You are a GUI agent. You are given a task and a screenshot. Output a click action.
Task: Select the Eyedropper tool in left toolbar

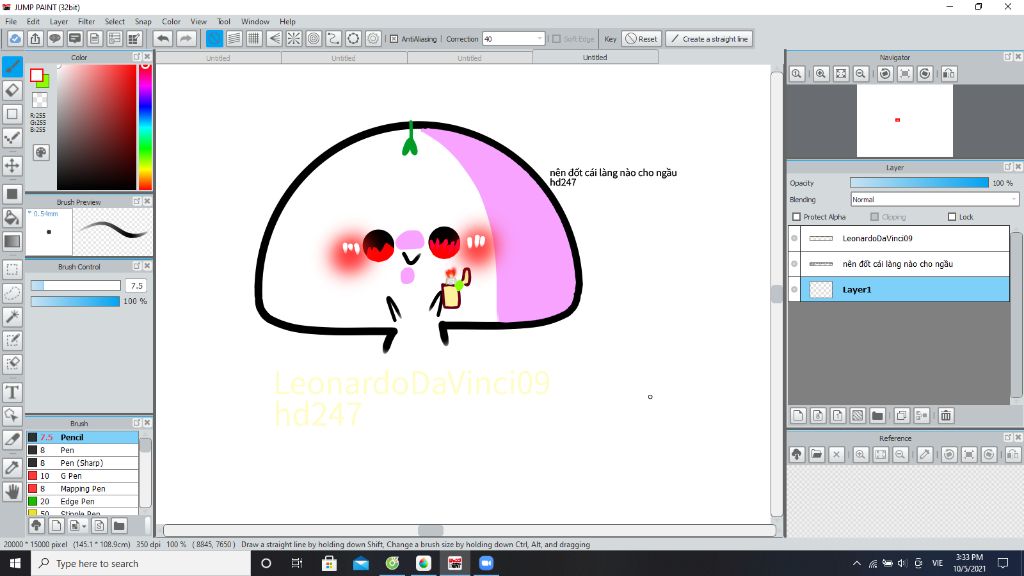tap(12, 468)
